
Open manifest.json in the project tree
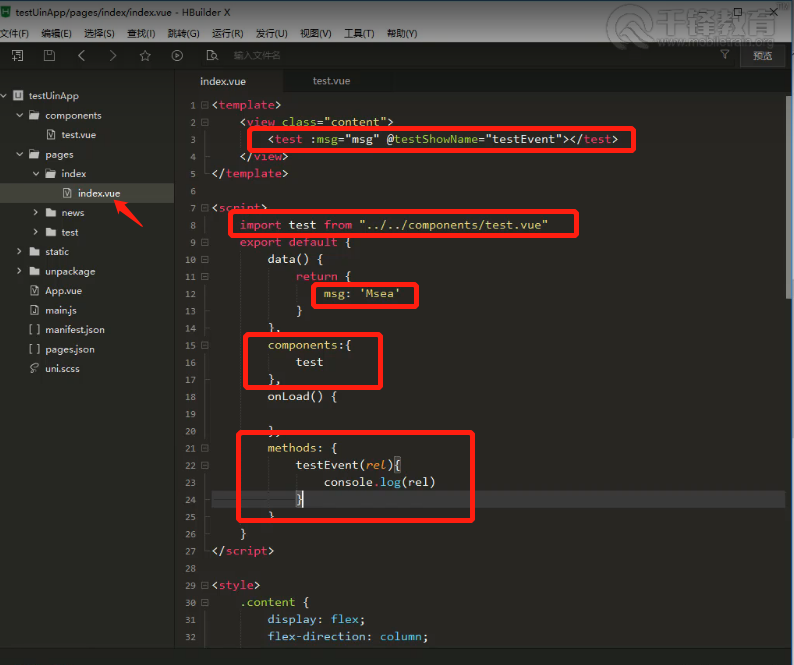(x=75, y=330)
